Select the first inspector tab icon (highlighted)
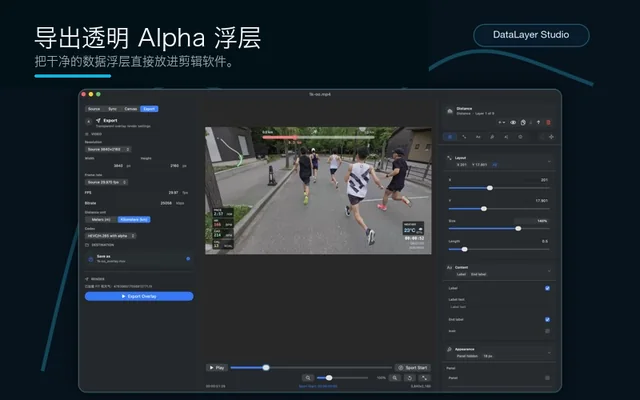Image resolution: width=640 pixels, height=400 pixels. [x=450, y=137]
